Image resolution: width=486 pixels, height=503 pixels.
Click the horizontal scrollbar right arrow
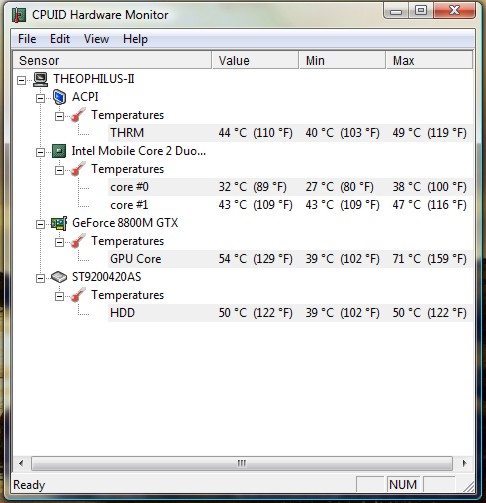pyautogui.click(x=464, y=463)
